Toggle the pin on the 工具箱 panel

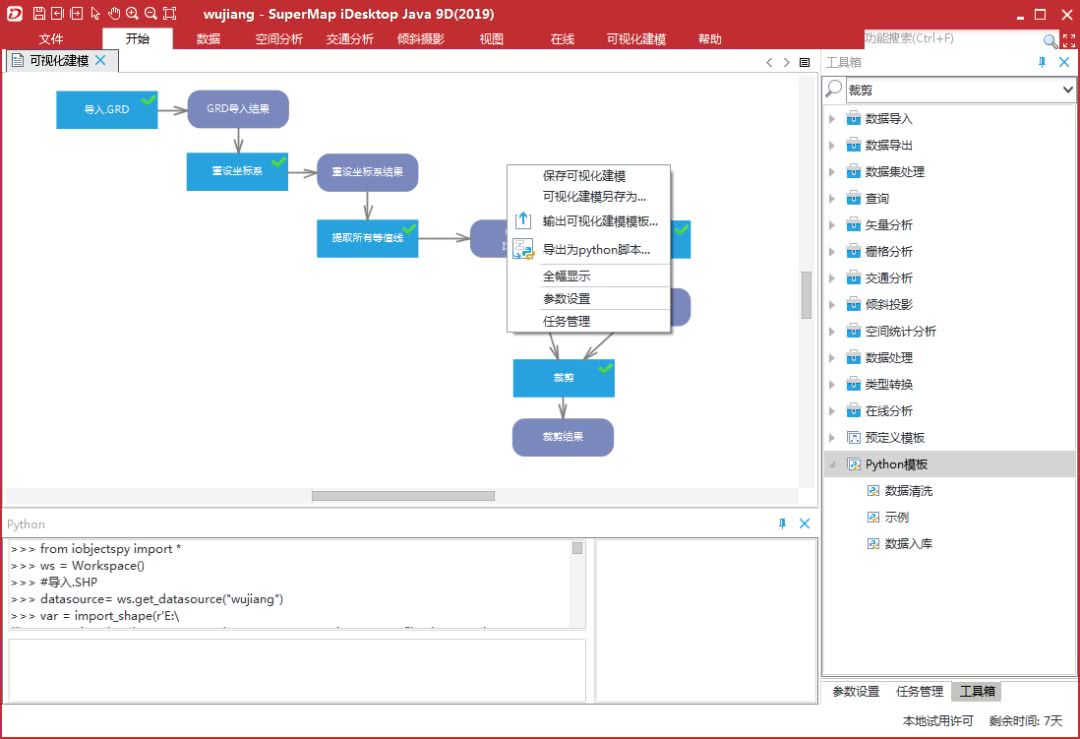click(1041, 61)
